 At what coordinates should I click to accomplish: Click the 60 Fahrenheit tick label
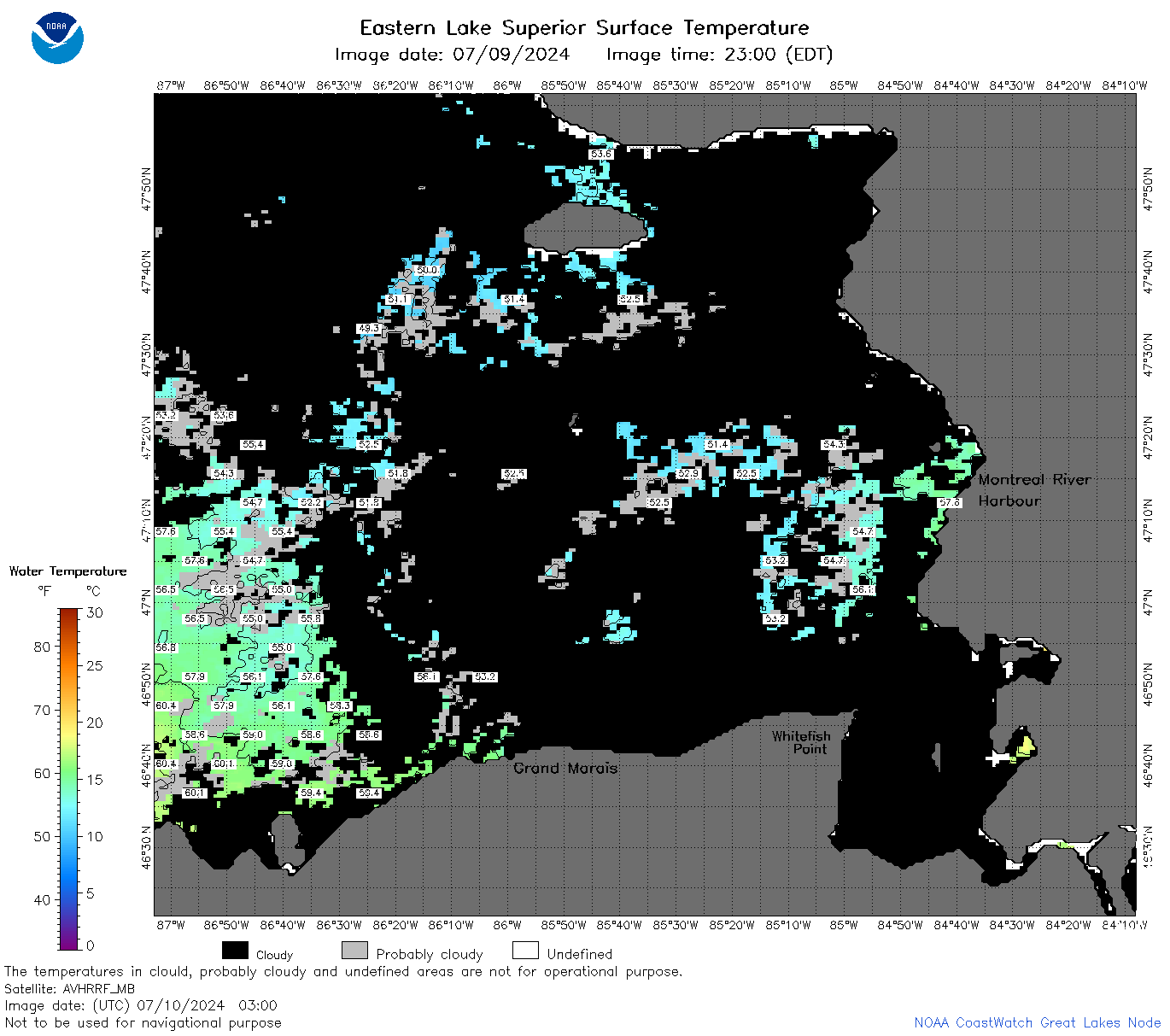(x=42, y=773)
